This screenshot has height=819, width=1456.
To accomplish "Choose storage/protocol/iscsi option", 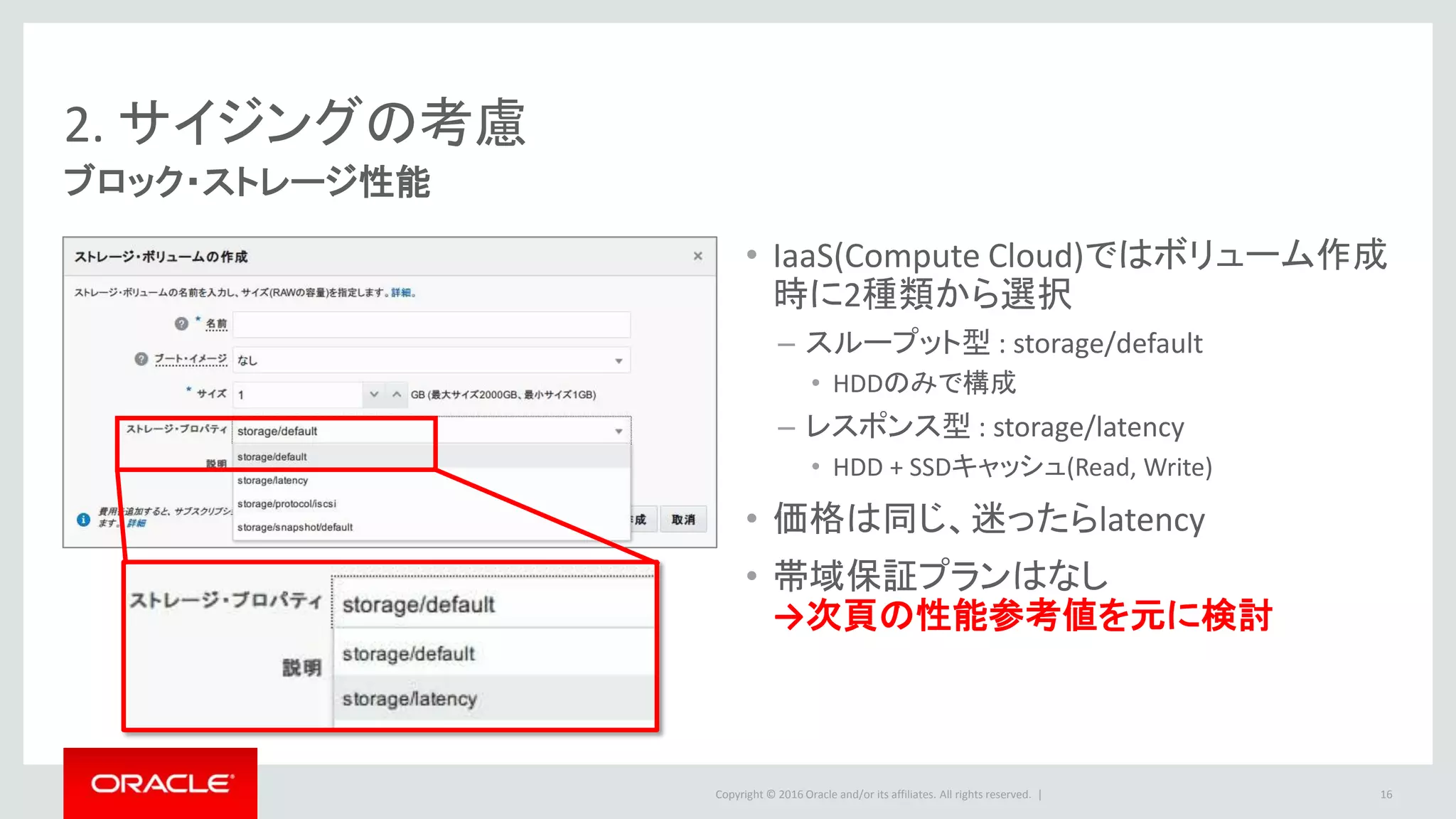I will [432, 504].
